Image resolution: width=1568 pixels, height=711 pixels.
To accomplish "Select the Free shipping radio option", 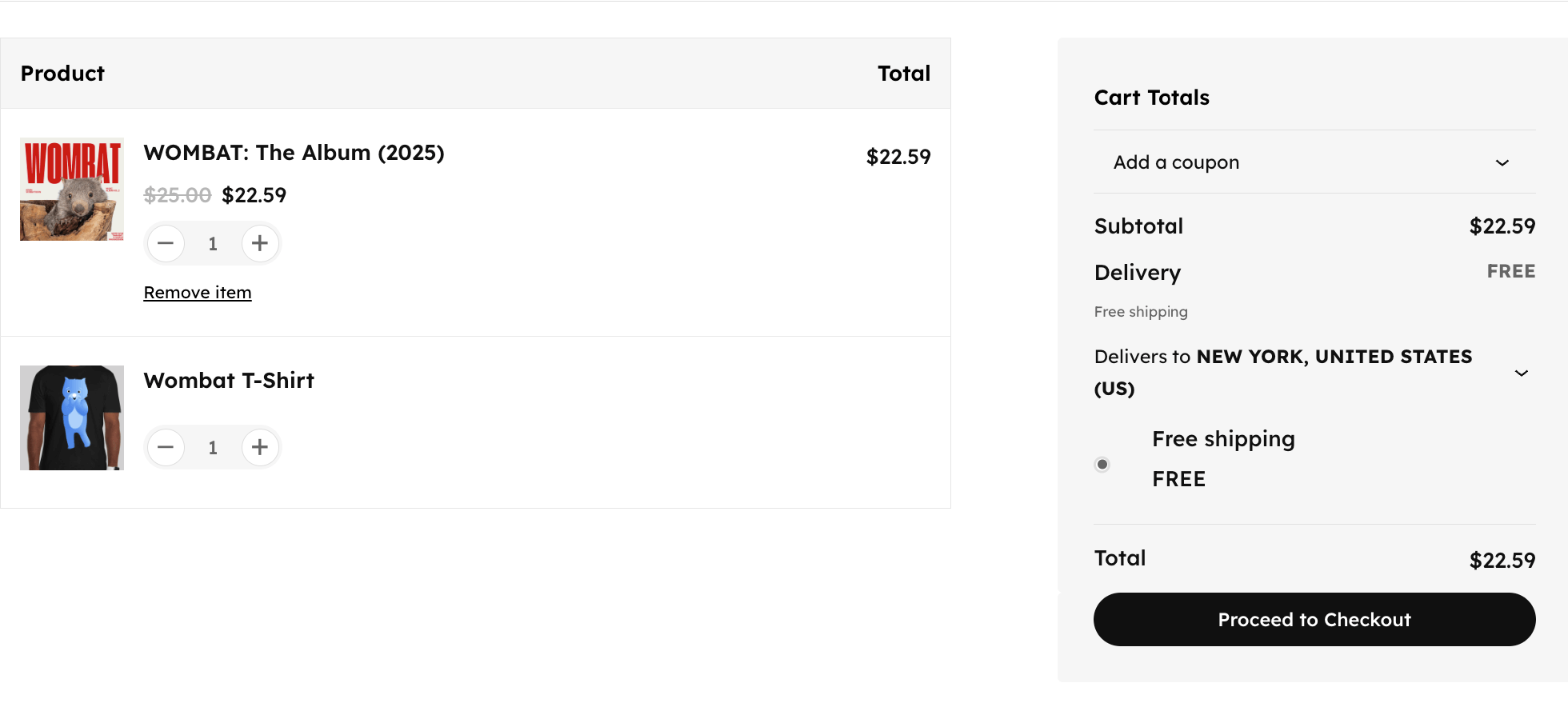I will (x=1102, y=465).
